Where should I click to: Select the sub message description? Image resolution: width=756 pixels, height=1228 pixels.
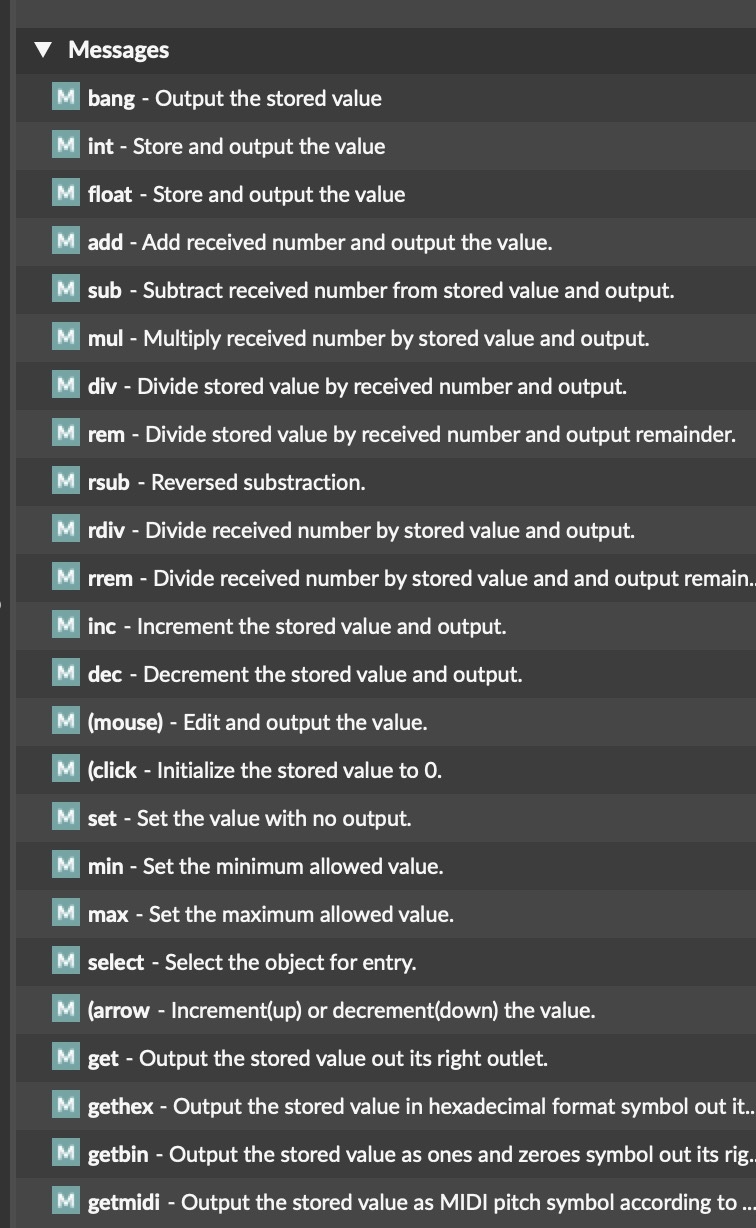(x=408, y=290)
